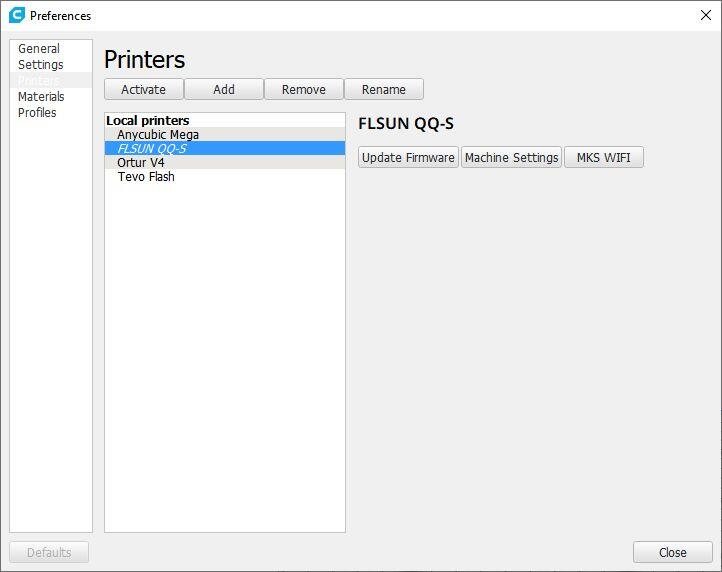Image resolution: width=722 pixels, height=572 pixels.
Task: Open the Profiles page in the sidebar
Action: (x=37, y=113)
